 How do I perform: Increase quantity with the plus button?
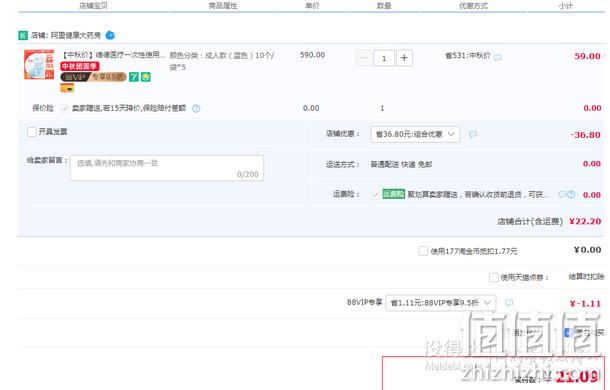[x=404, y=58]
